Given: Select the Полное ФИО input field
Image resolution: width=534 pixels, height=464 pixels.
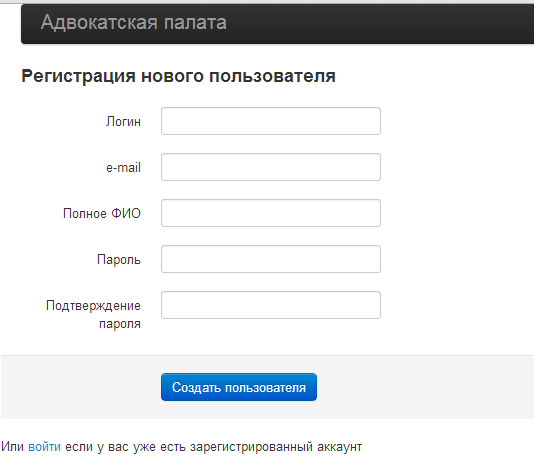Looking at the screenshot, I should click(271, 213).
